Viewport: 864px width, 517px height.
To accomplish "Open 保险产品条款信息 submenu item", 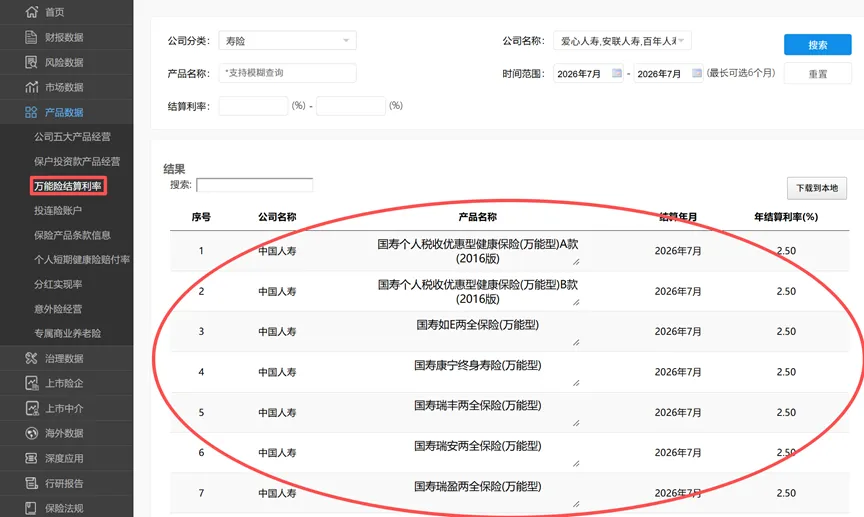I will [72, 235].
